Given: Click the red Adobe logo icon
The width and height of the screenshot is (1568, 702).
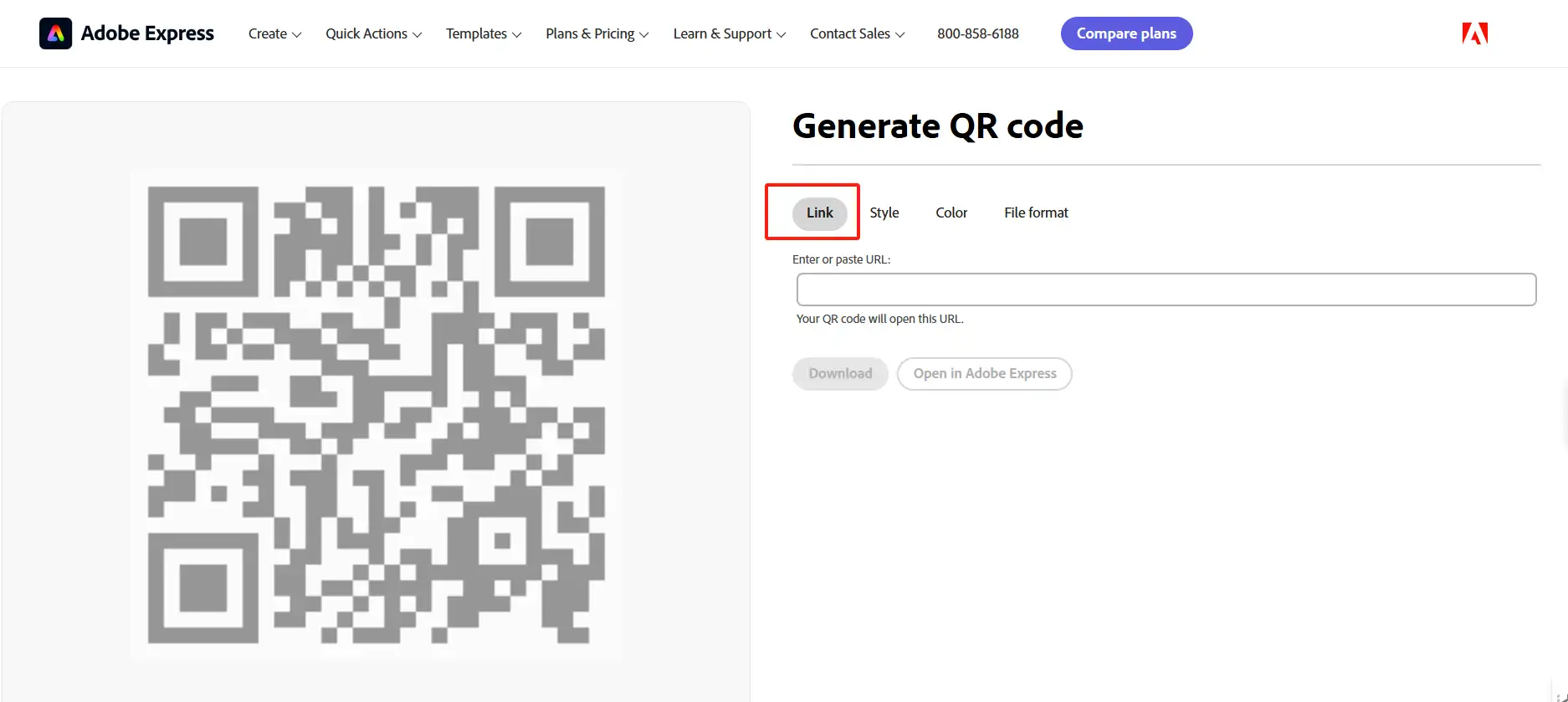Looking at the screenshot, I should (1474, 33).
